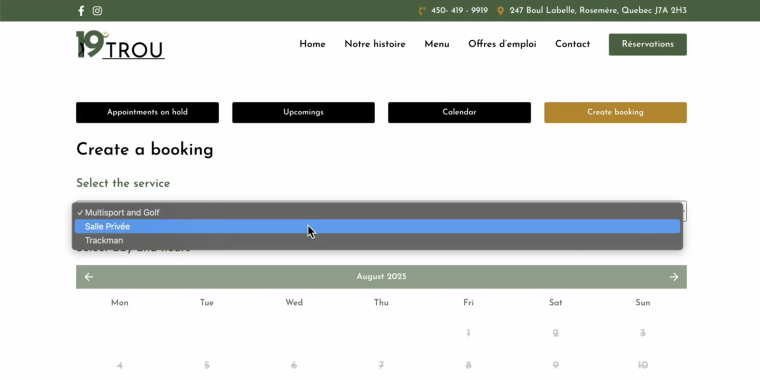Open the Contact page

[572, 44]
